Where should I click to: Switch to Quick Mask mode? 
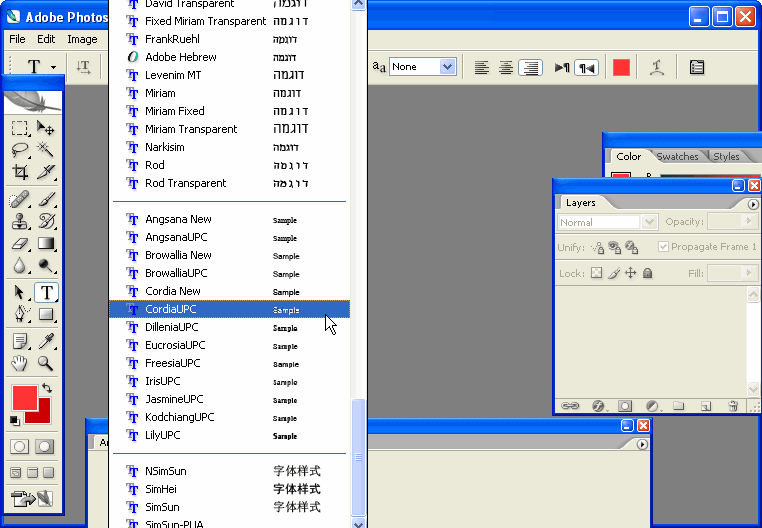pos(44,446)
